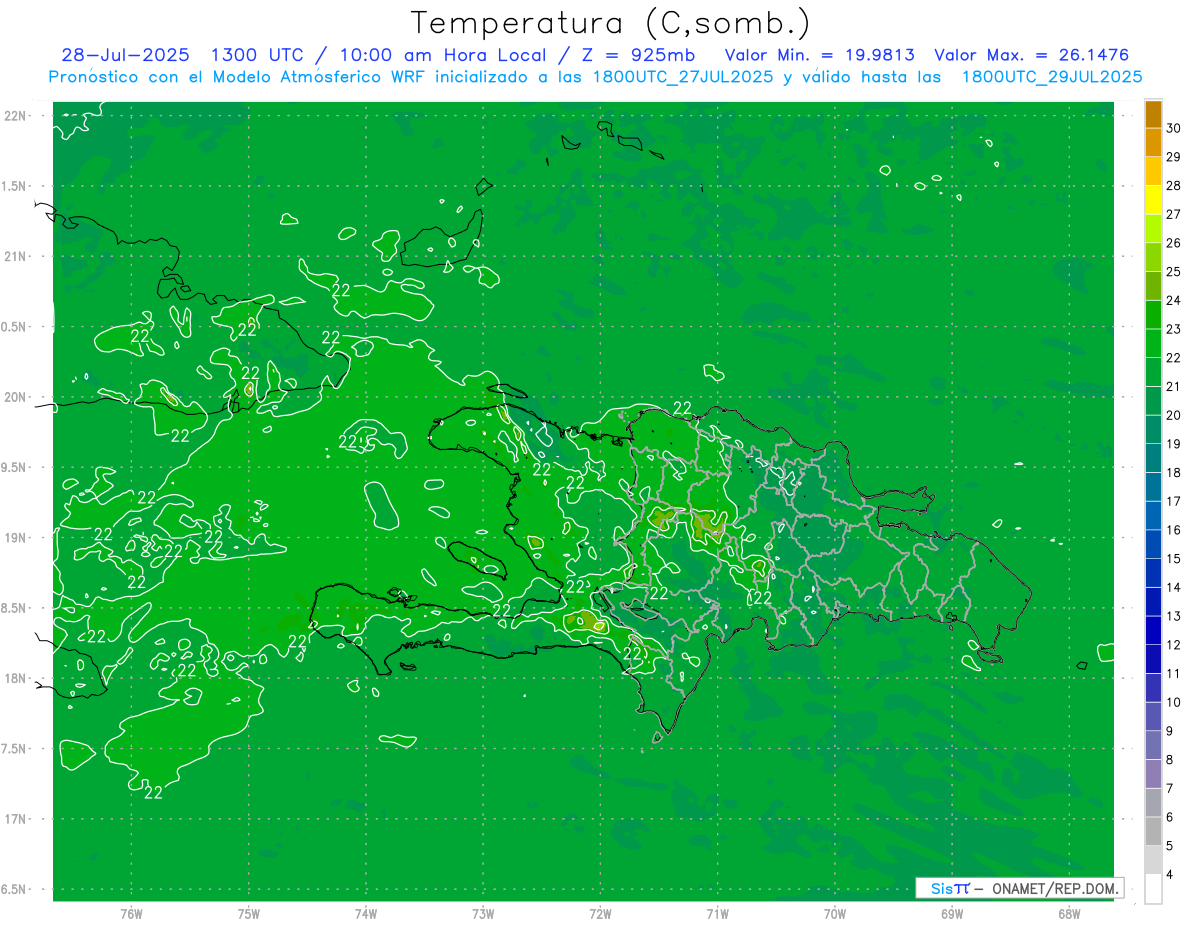Click color scale label "21"
The height and width of the screenshot is (927, 1200).
click(1173, 387)
